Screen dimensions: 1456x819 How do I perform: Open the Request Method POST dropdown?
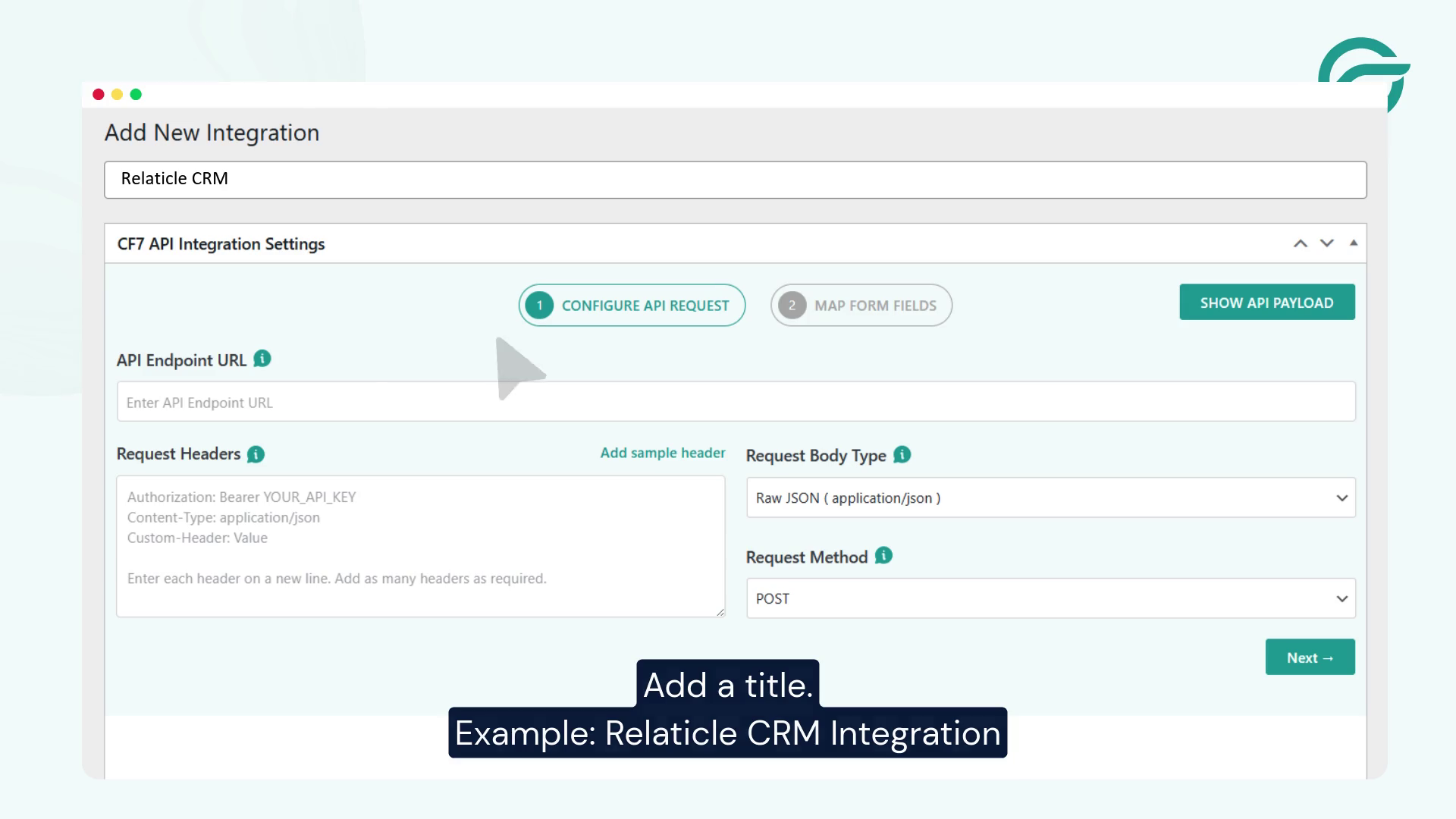pos(1051,598)
